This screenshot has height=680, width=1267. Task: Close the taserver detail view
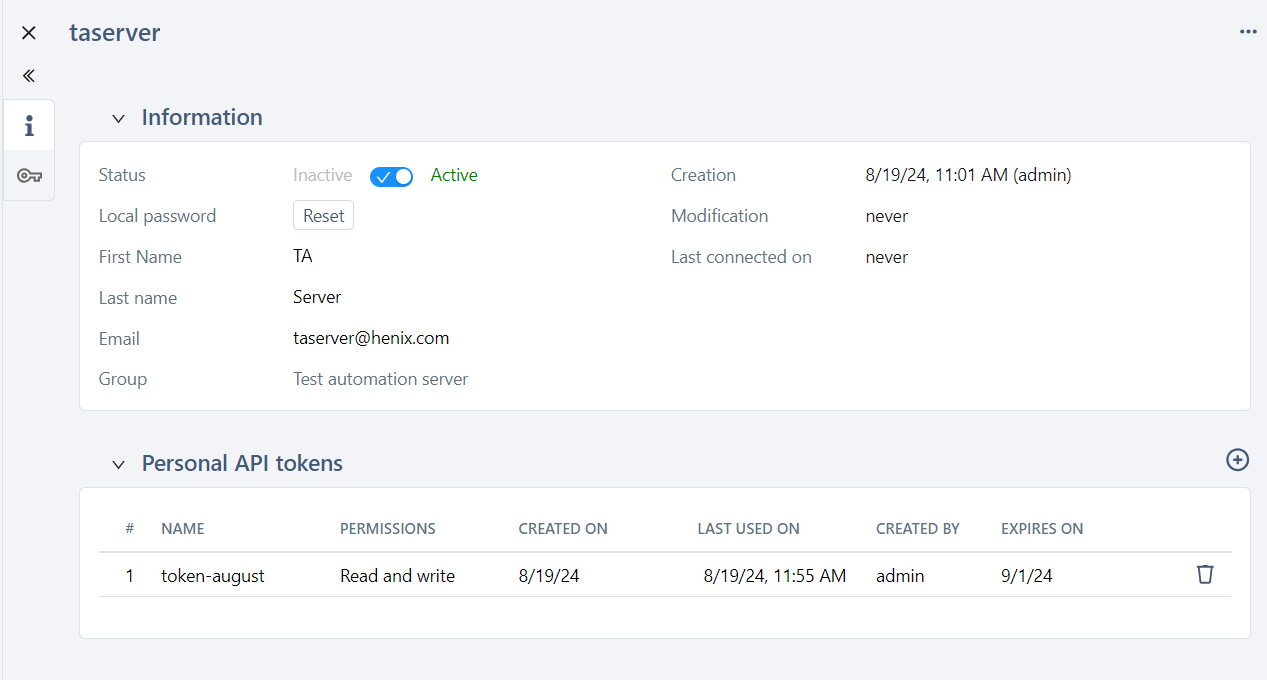28,32
